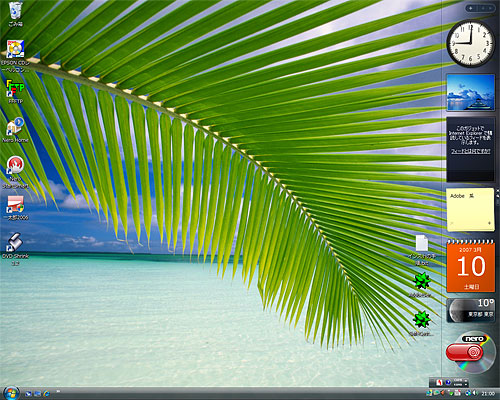Launch Internet Explorer from quick launch

click(x=47, y=394)
